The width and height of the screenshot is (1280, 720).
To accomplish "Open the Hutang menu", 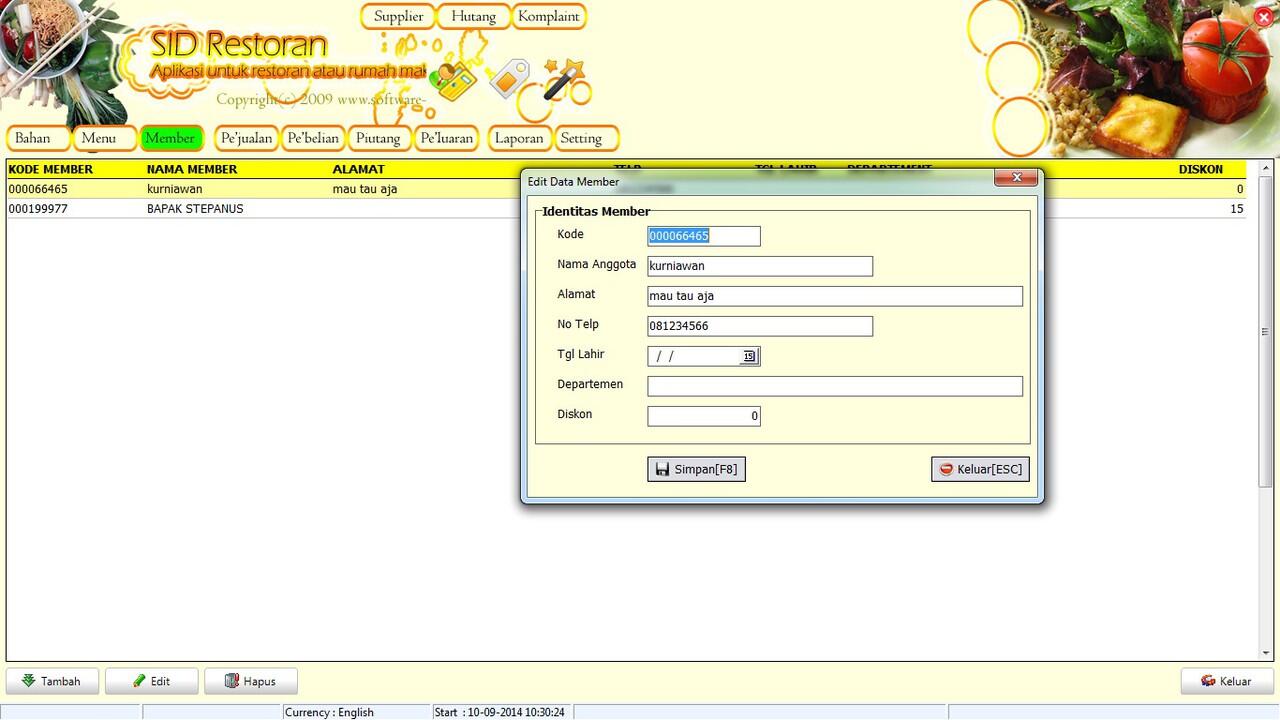I will pyautogui.click(x=473, y=16).
